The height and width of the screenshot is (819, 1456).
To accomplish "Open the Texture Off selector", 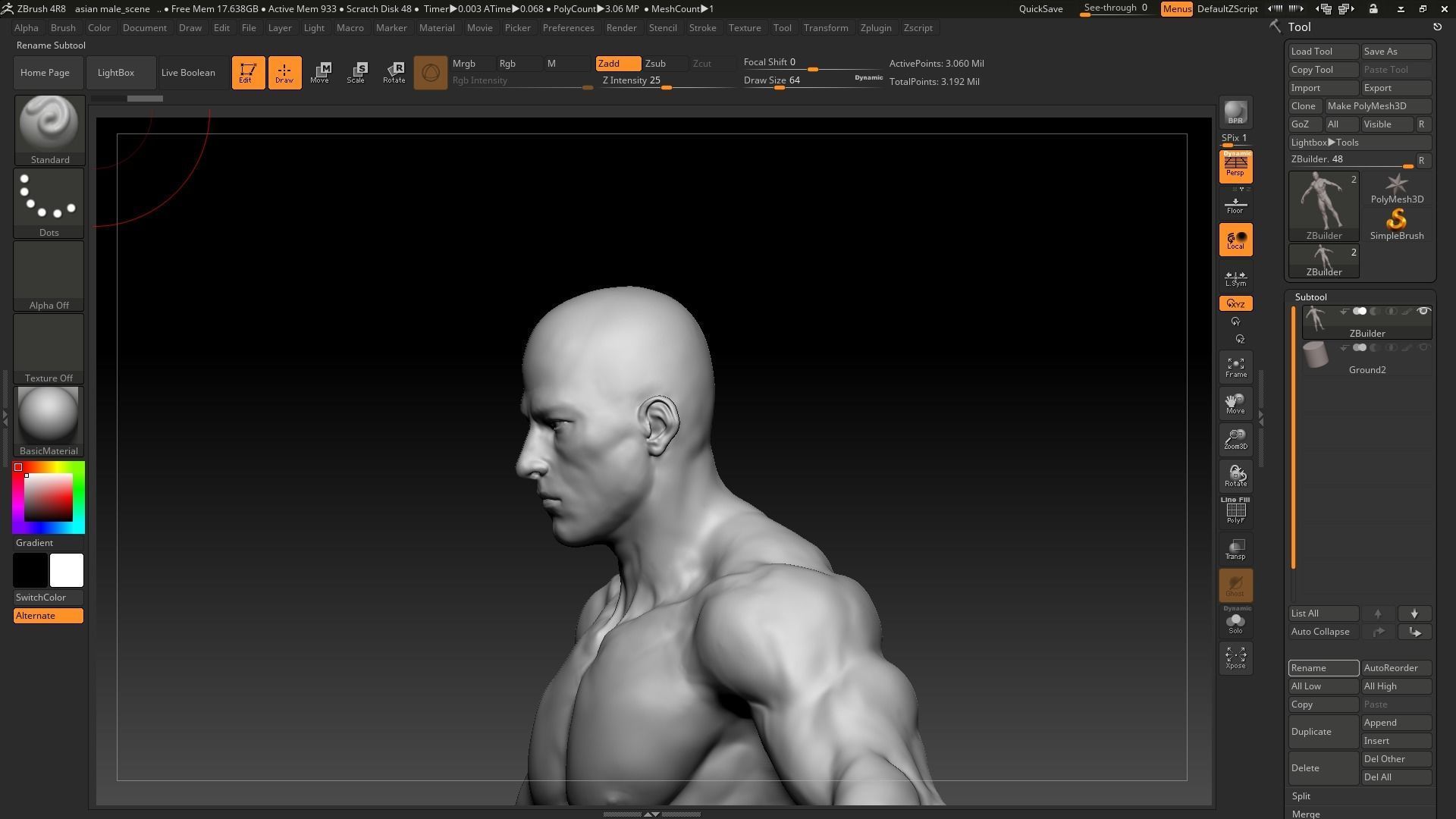I will coord(49,348).
